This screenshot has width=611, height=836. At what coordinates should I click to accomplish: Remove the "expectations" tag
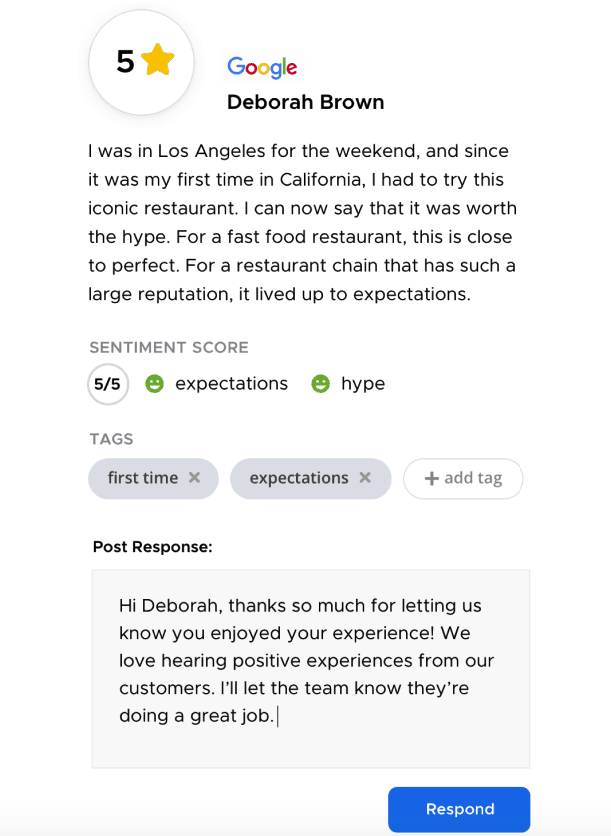365,478
